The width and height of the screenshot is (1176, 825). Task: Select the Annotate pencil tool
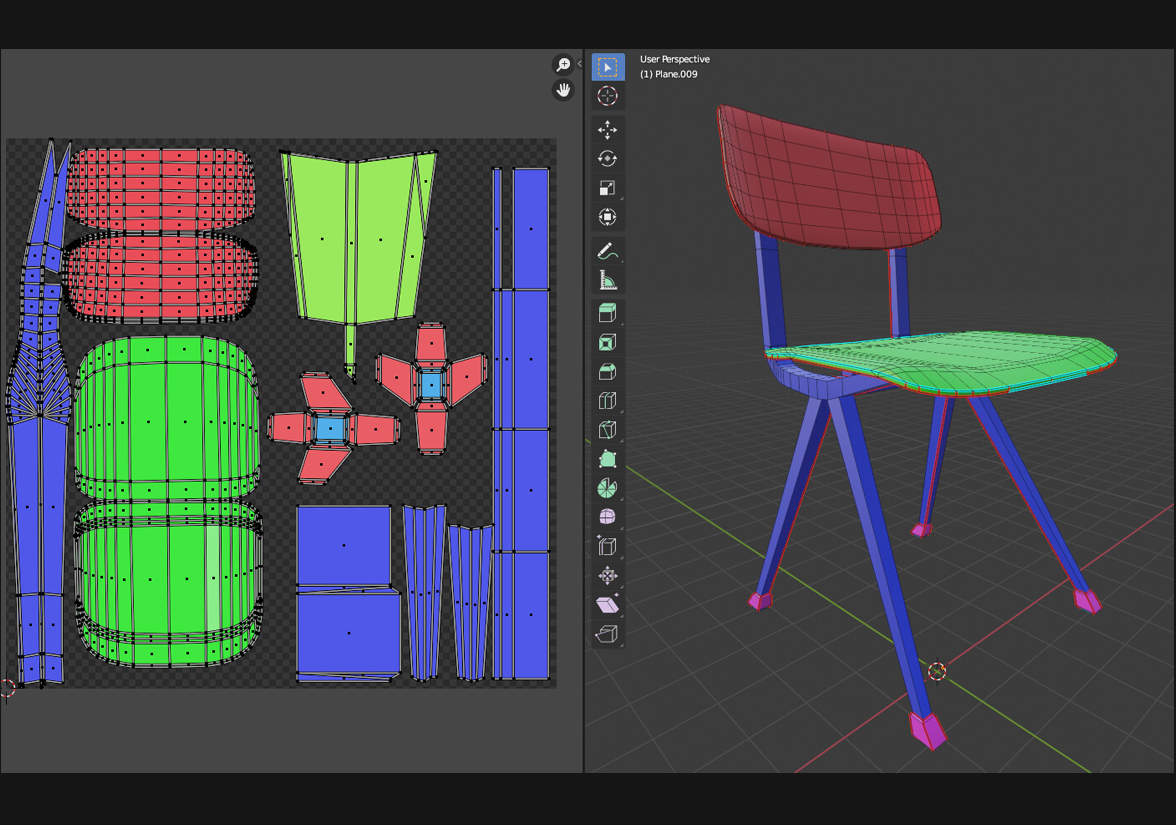[607, 251]
